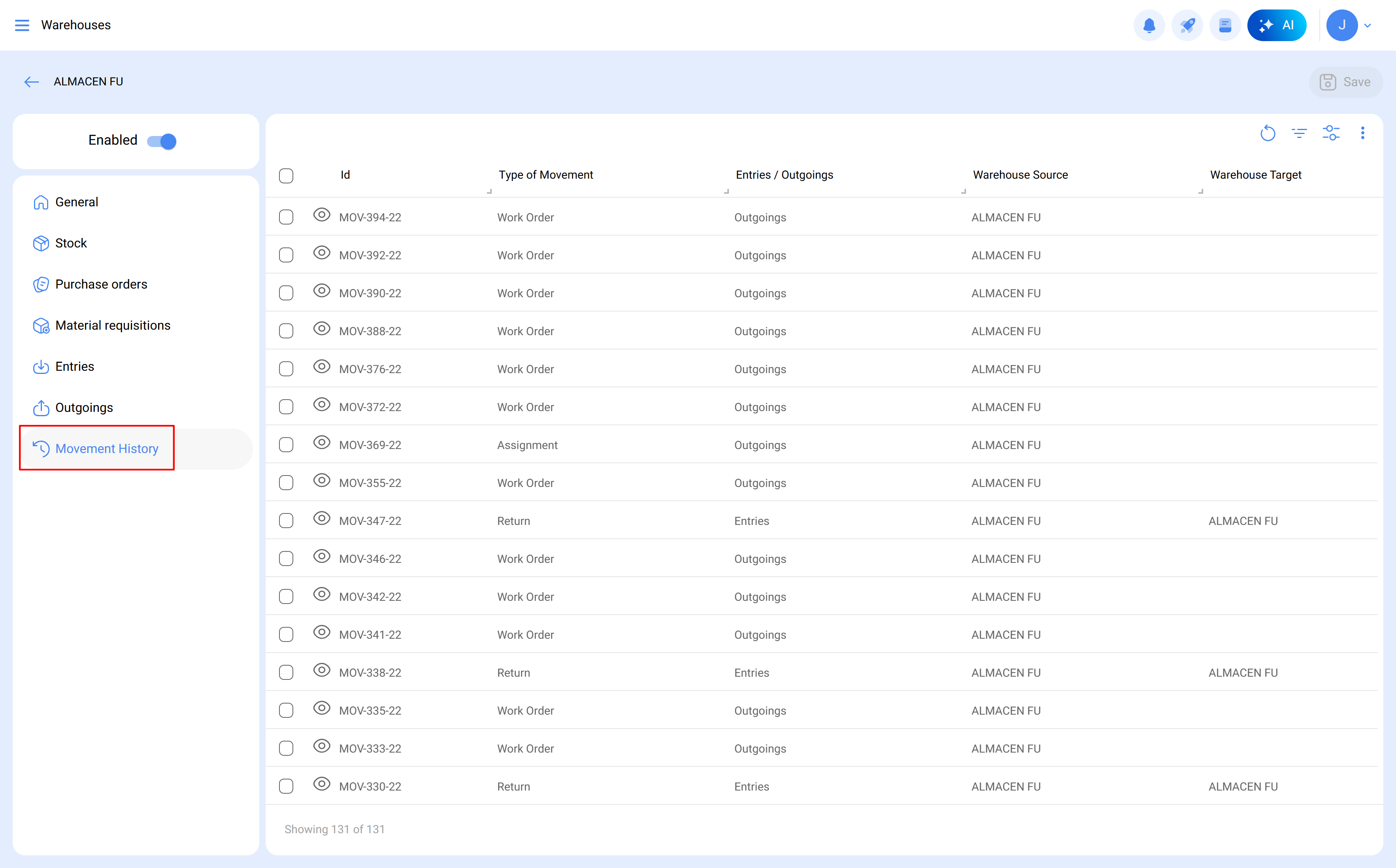
Task: Go to Material requisitions section
Action: 113,326
